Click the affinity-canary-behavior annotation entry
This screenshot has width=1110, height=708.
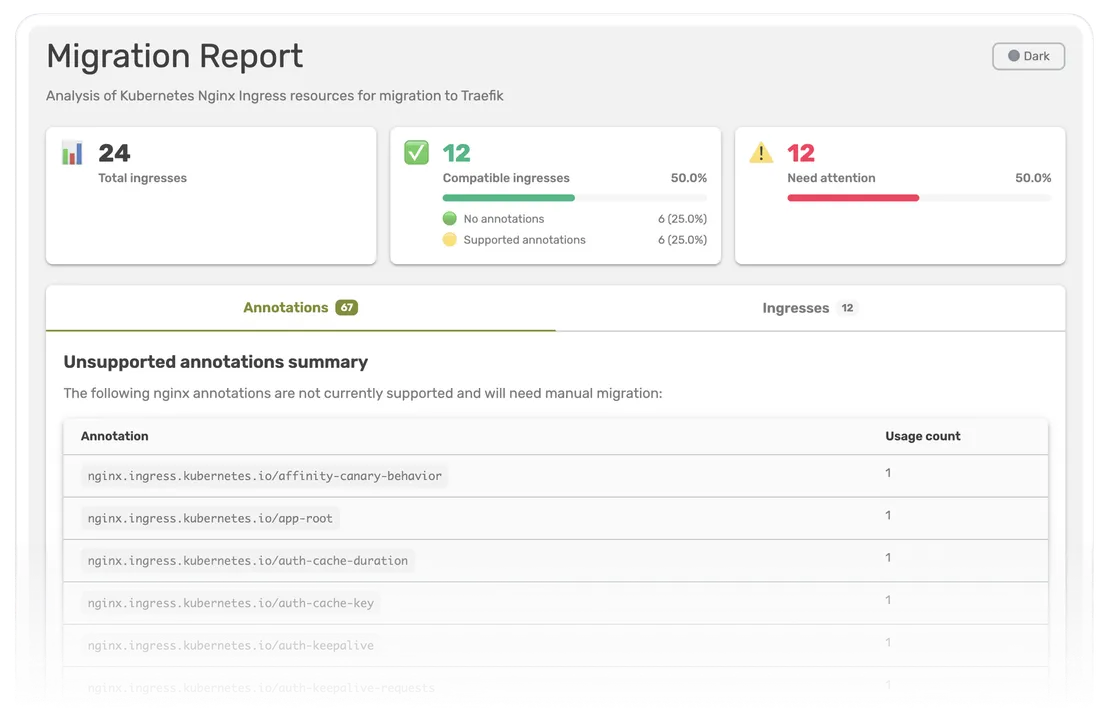point(265,476)
